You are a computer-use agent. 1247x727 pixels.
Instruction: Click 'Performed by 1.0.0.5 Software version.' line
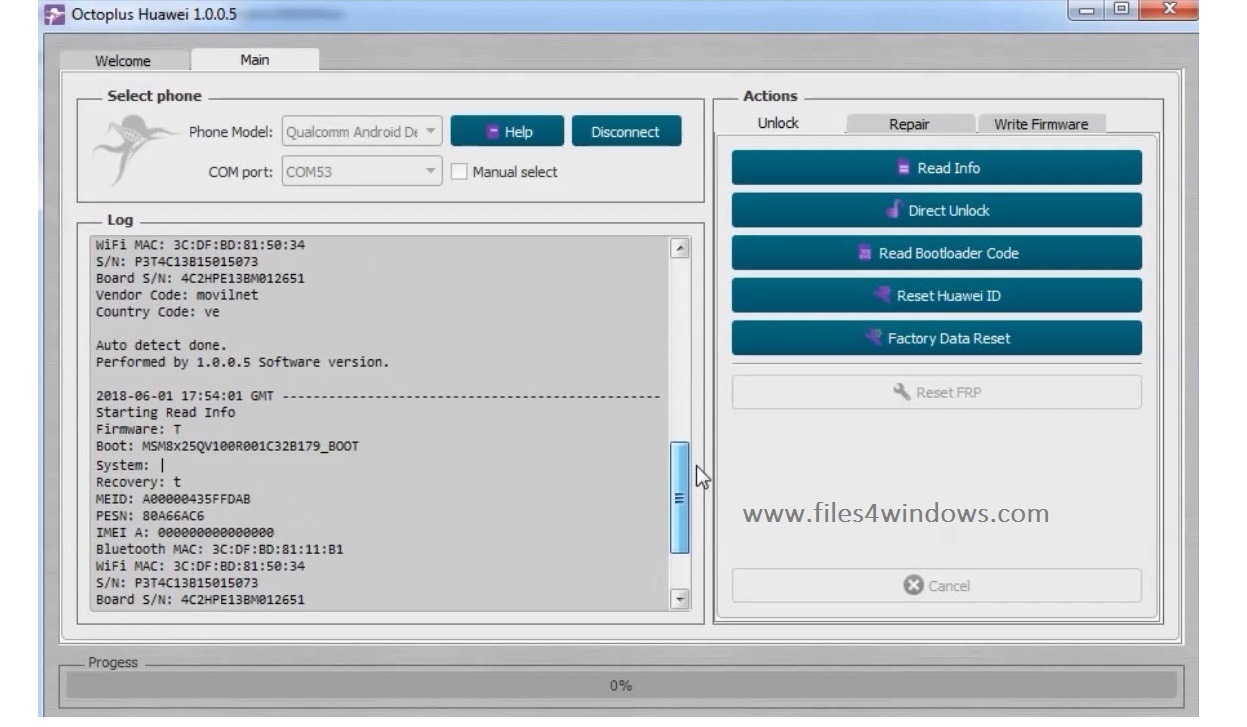(242, 362)
